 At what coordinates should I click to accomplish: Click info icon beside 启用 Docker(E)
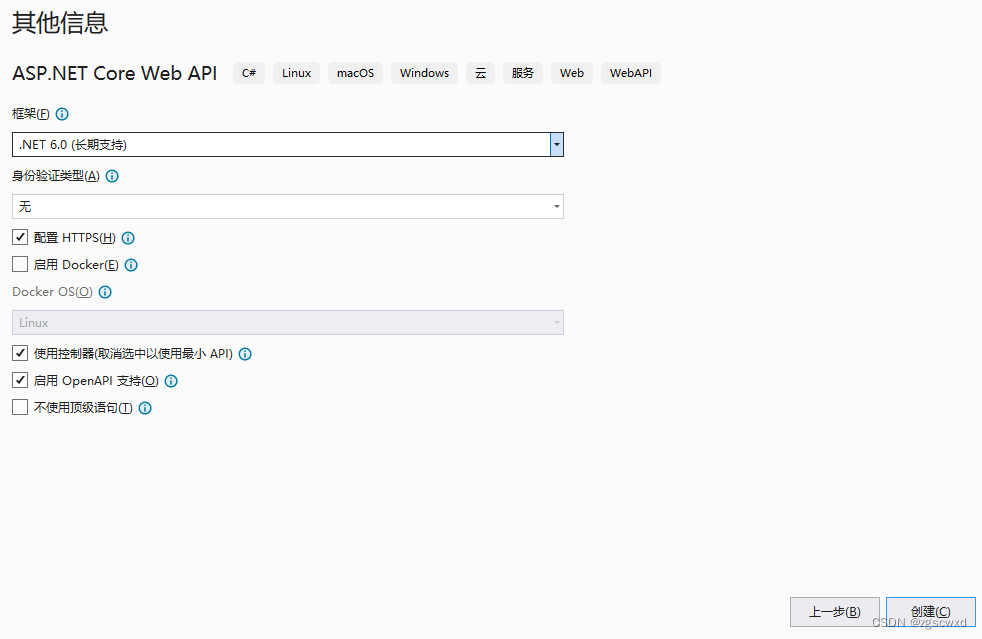pyautogui.click(x=131, y=265)
